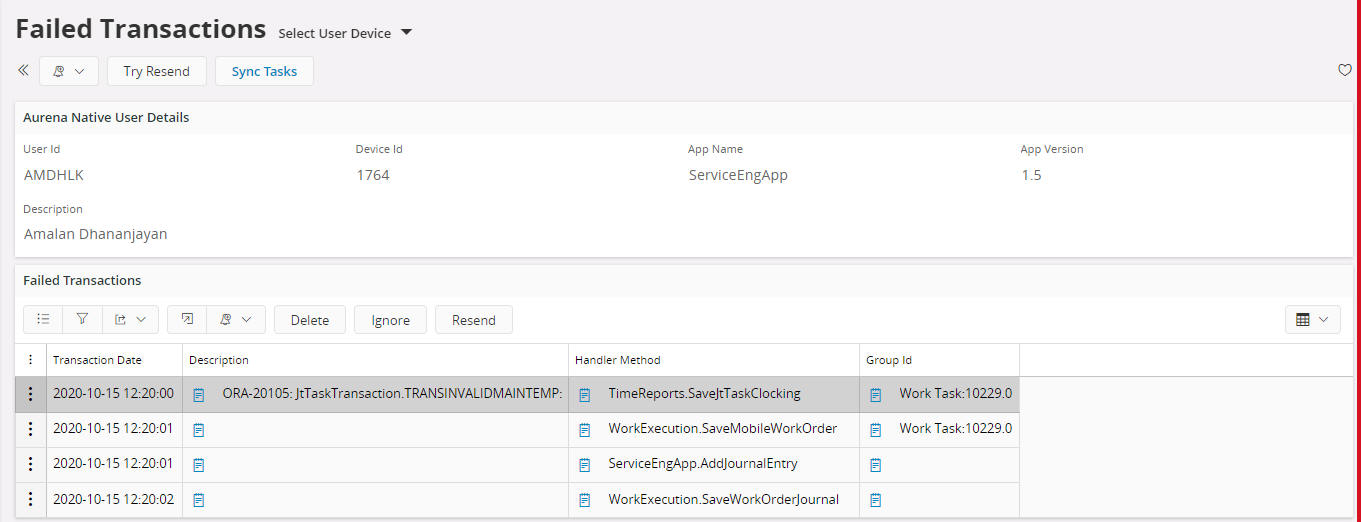Select the WorkExecution.SaveMobileWorkOrder row

(x=722, y=429)
